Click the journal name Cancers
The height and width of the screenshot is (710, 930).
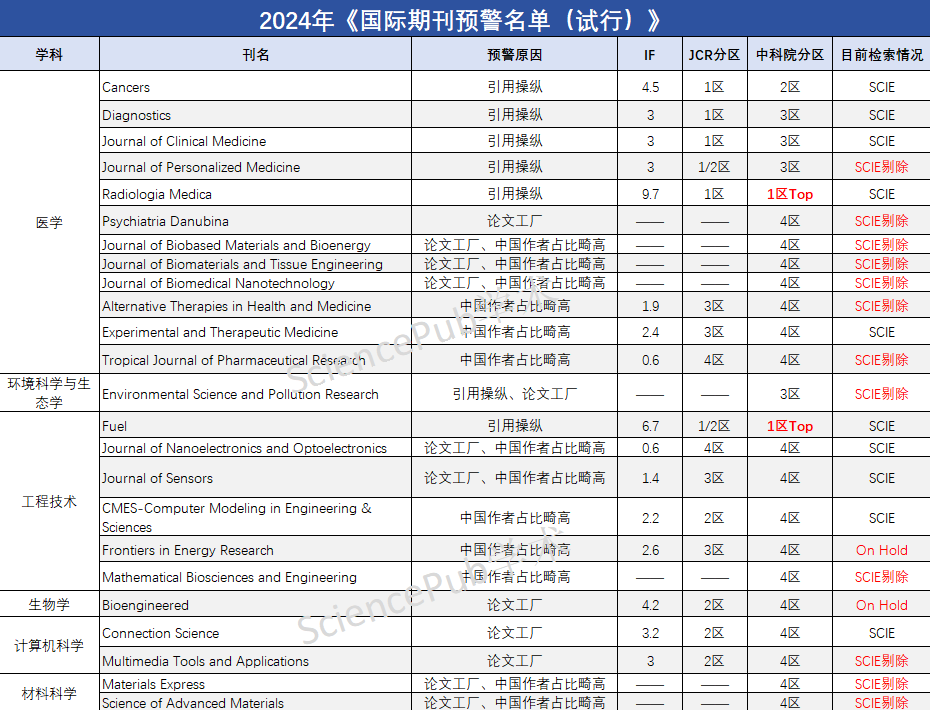coord(126,87)
